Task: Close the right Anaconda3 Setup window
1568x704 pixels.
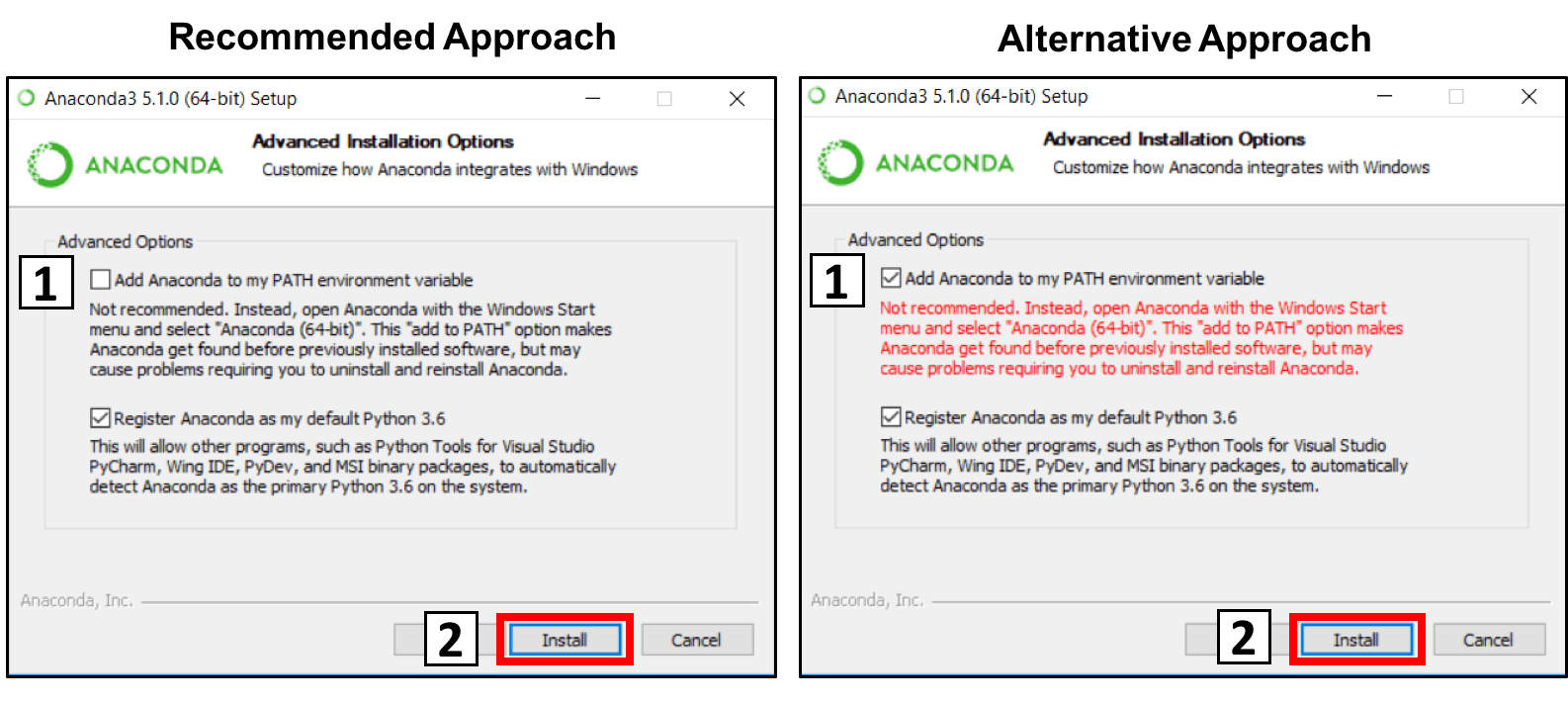Action: point(1528,96)
